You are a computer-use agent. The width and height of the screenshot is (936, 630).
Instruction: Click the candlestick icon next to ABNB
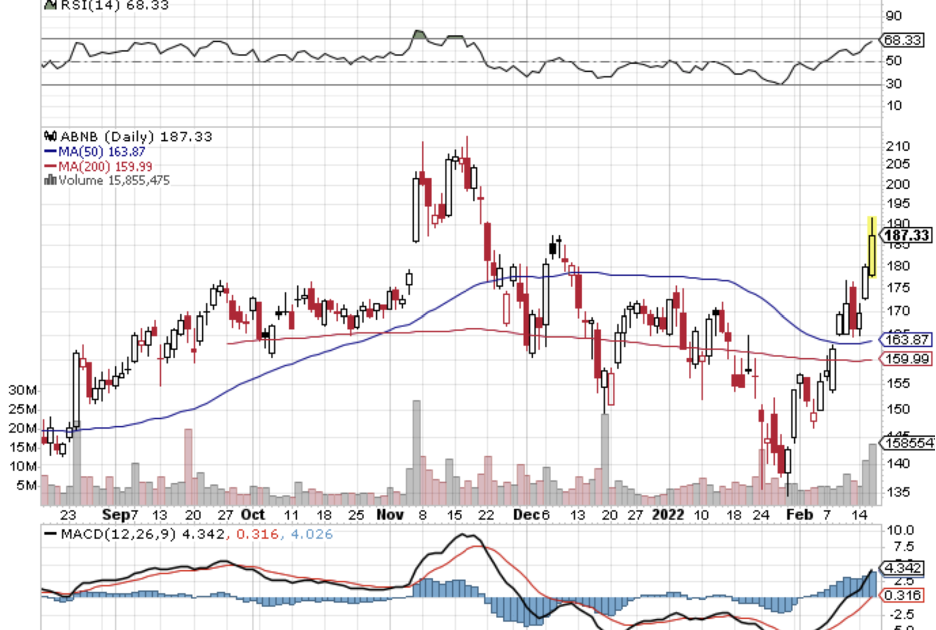pyautogui.click(x=48, y=137)
